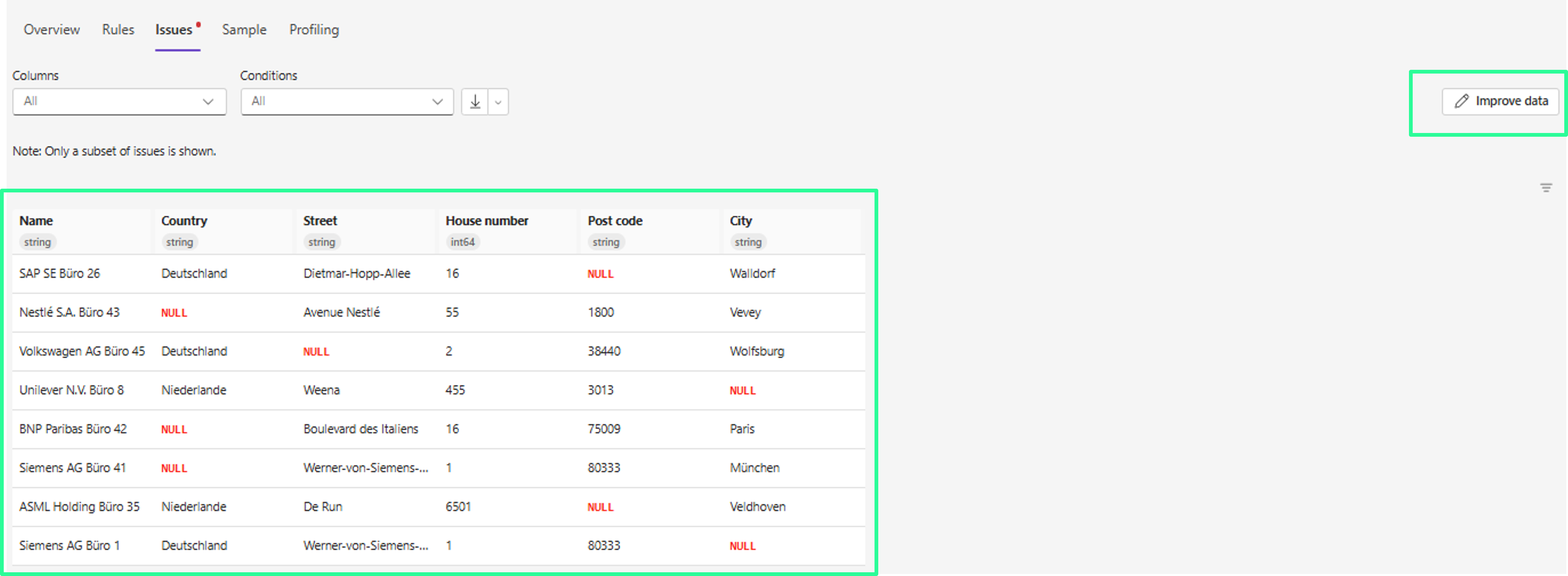Image resolution: width=1568 pixels, height=576 pixels.
Task: Go to the Sample tab
Action: pyautogui.click(x=244, y=30)
